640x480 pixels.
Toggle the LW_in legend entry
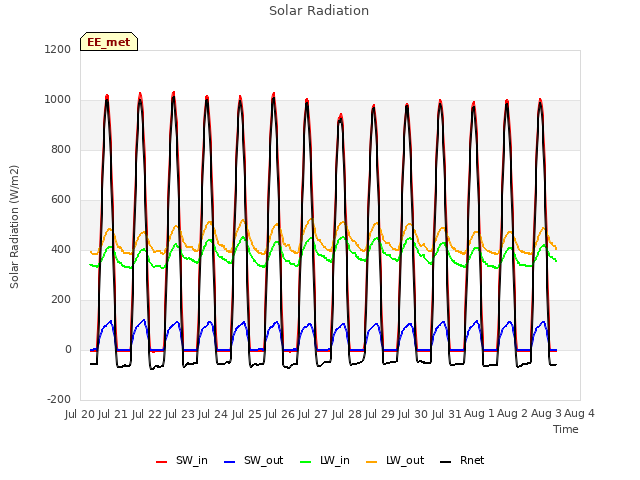[x=325, y=461]
